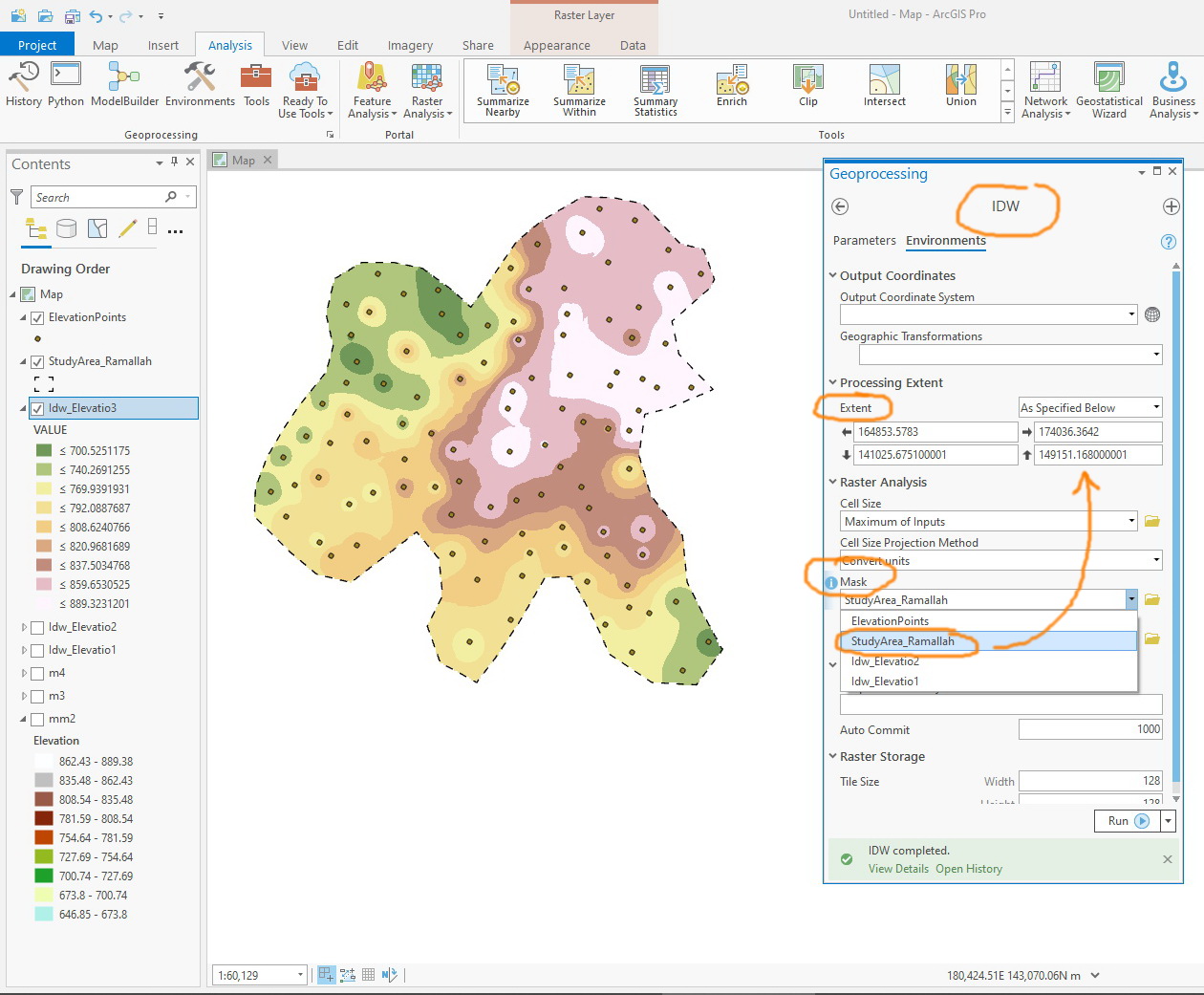Uncheck the ElevationPoints layer
The image size is (1204, 995).
[x=37, y=317]
